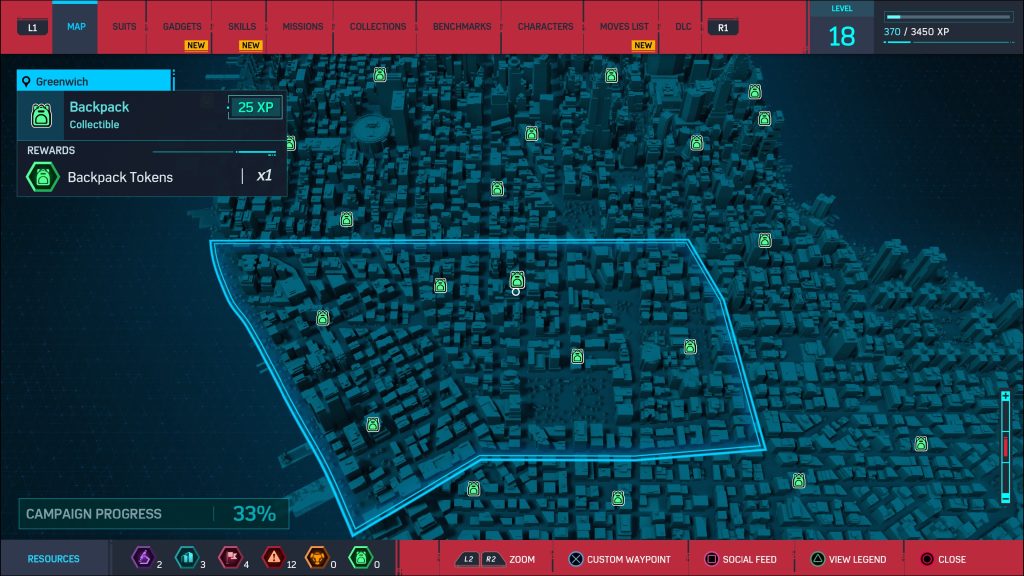Open the SUITS tab
The height and width of the screenshot is (576, 1024).
click(x=124, y=27)
